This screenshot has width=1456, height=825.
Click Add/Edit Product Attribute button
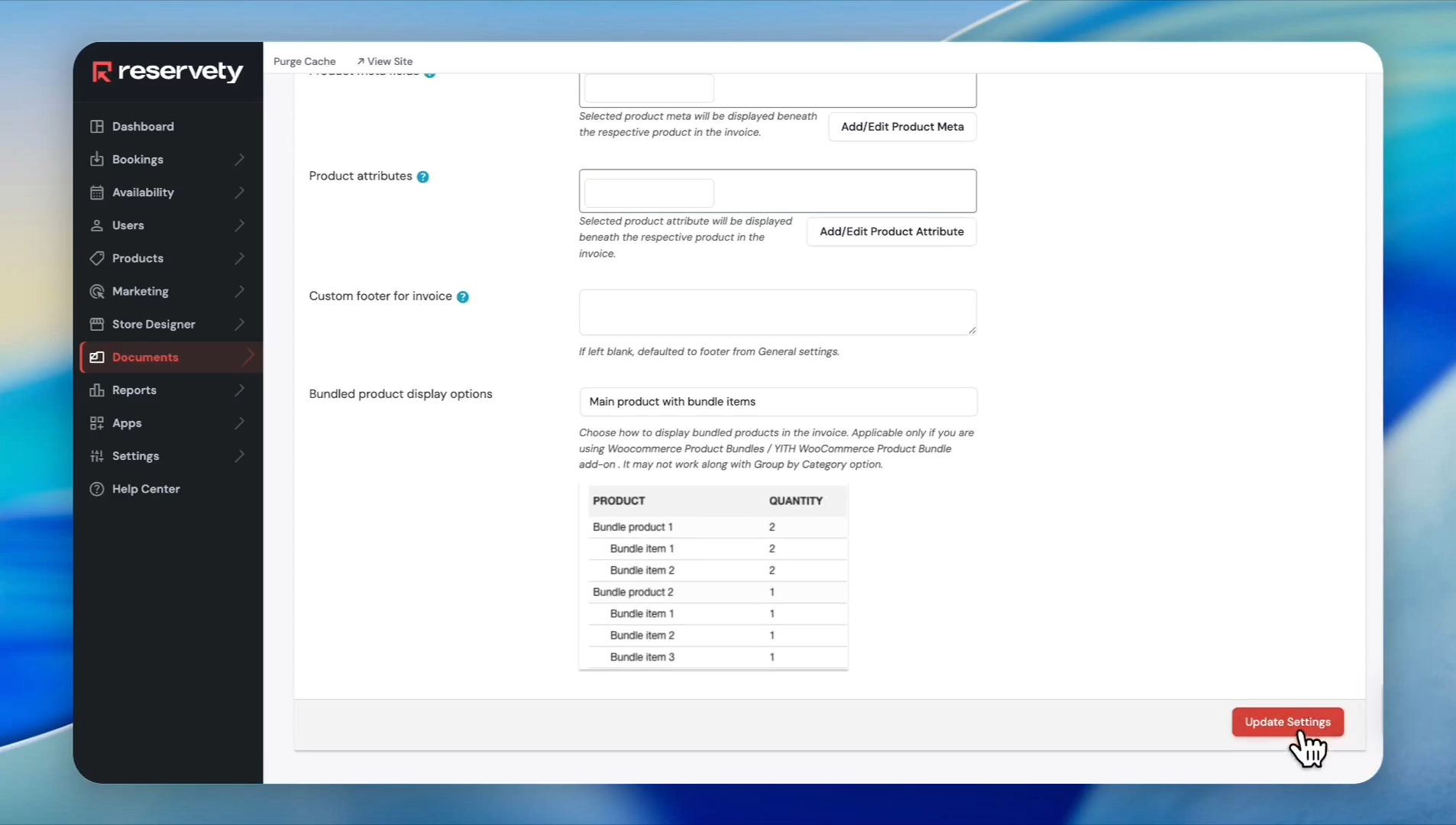[x=891, y=231]
